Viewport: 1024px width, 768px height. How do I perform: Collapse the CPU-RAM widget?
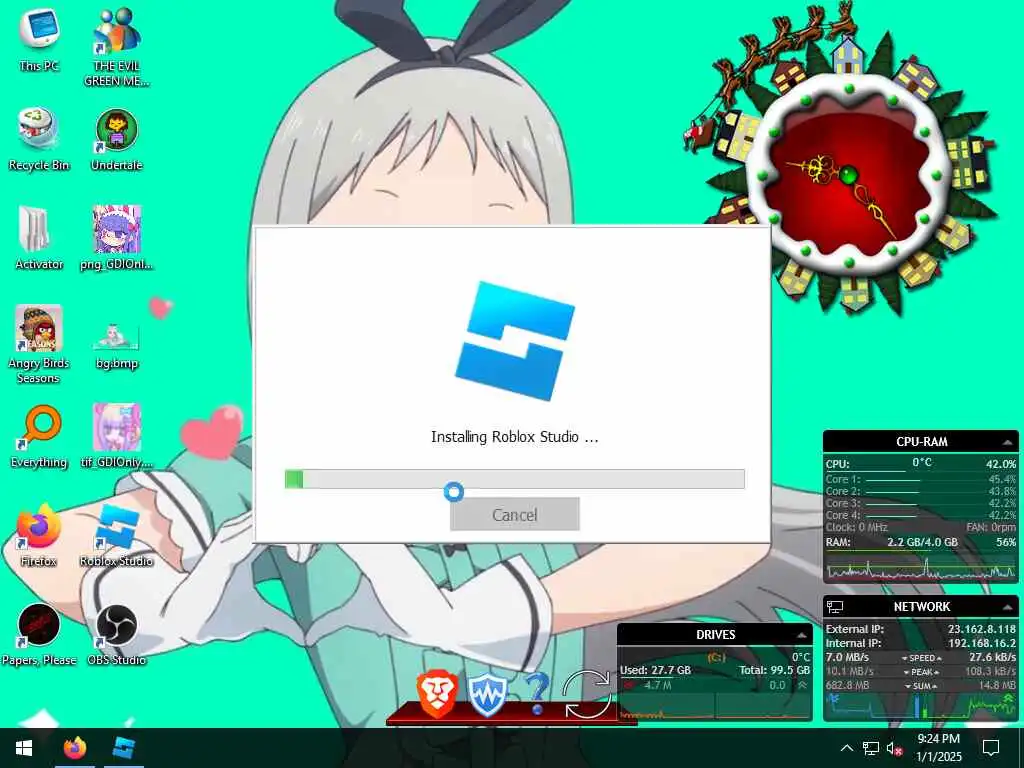(x=1008, y=442)
